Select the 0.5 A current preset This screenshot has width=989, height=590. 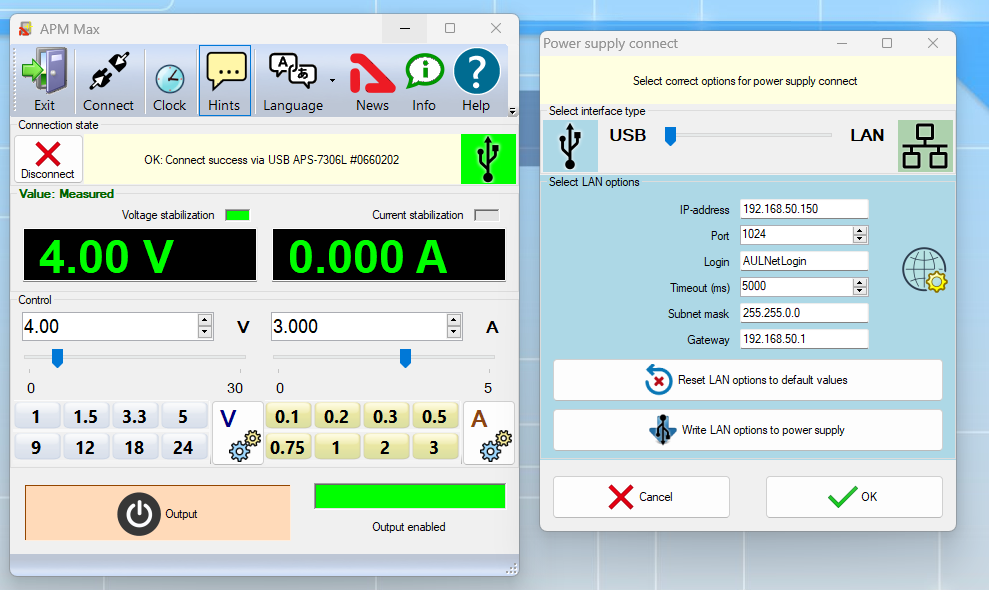point(435,416)
